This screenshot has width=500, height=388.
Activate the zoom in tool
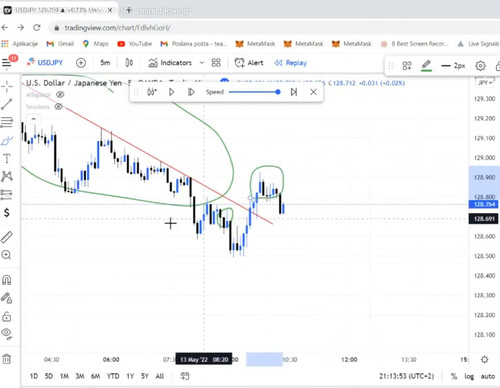point(7,255)
